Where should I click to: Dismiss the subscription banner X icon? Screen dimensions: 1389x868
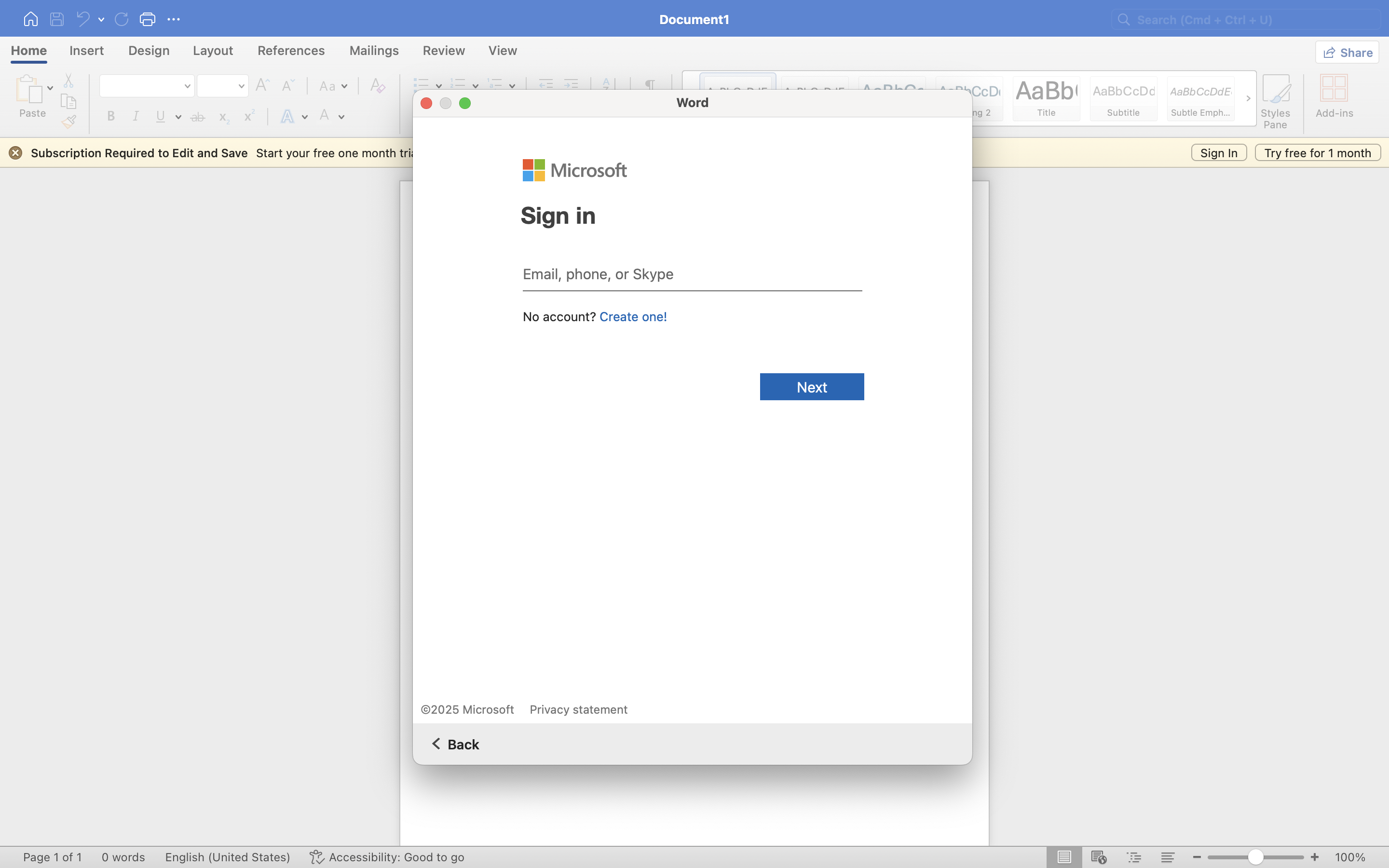point(15,153)
